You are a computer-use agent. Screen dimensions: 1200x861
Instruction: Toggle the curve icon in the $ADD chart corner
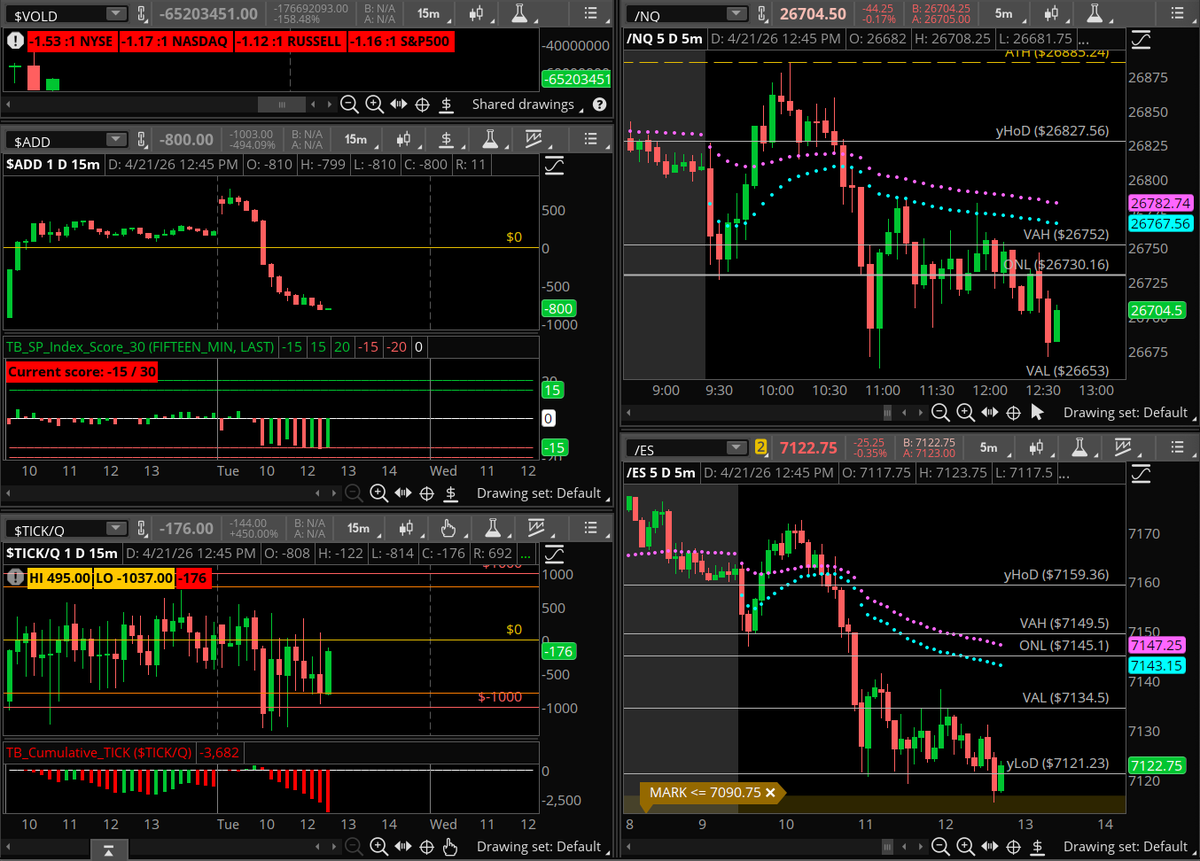(x=553, y=166)
